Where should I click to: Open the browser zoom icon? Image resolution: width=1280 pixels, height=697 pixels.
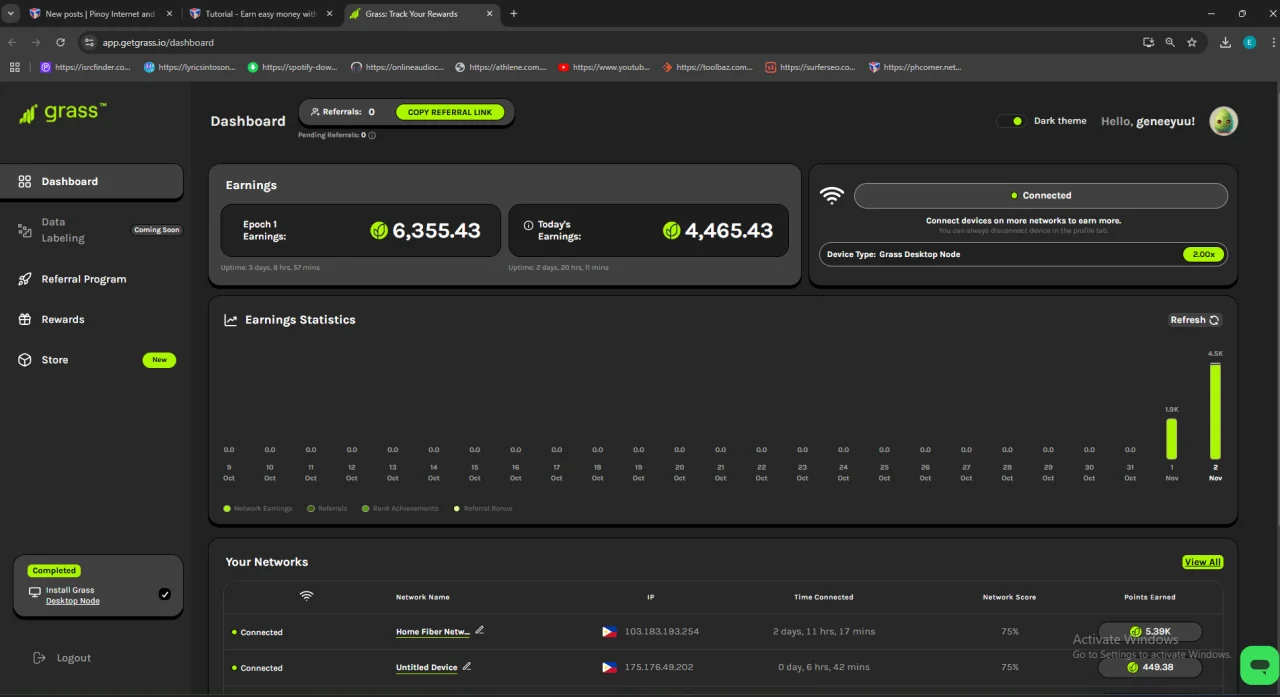[1170, 42]
